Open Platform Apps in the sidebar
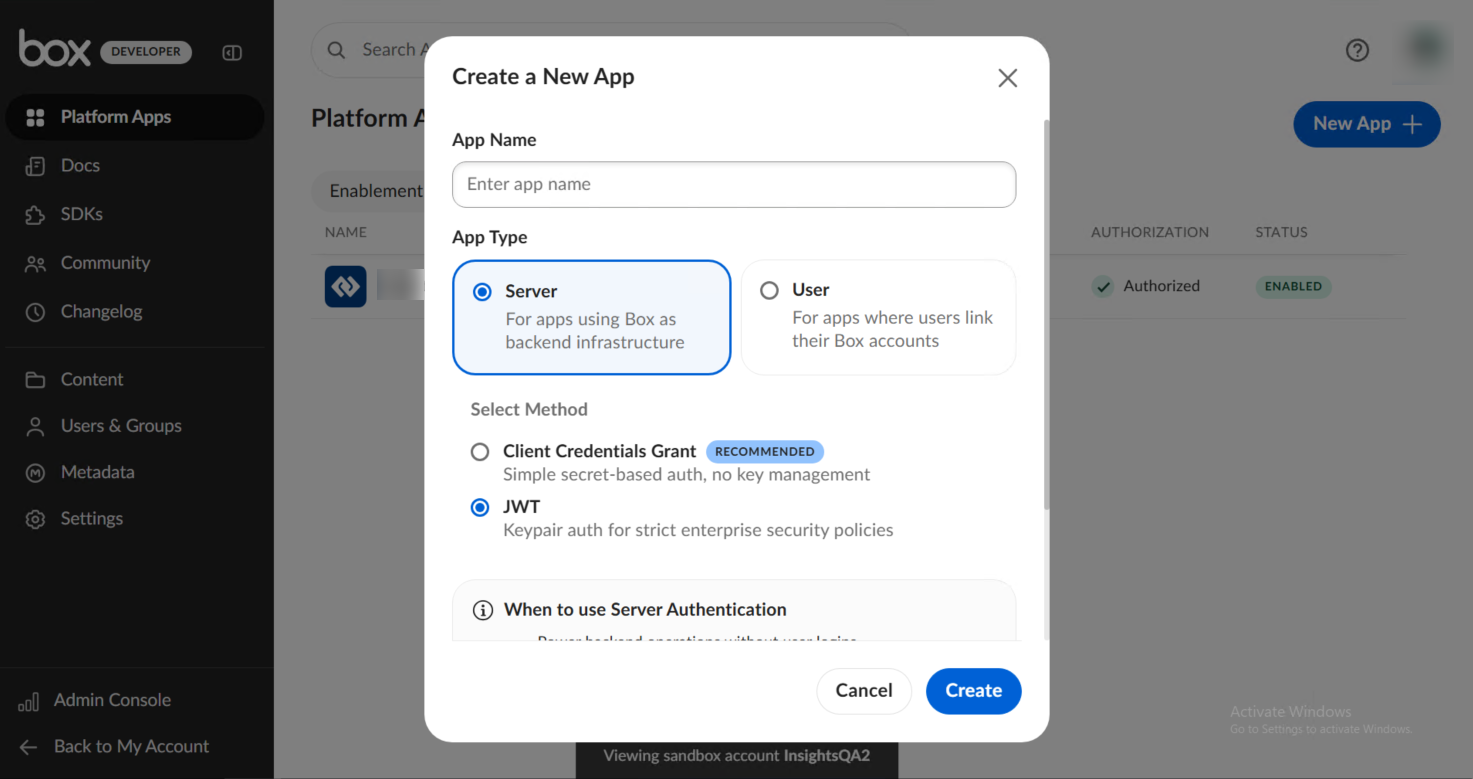This screenshot has height=779, width=1473. [x=135, y=117]
